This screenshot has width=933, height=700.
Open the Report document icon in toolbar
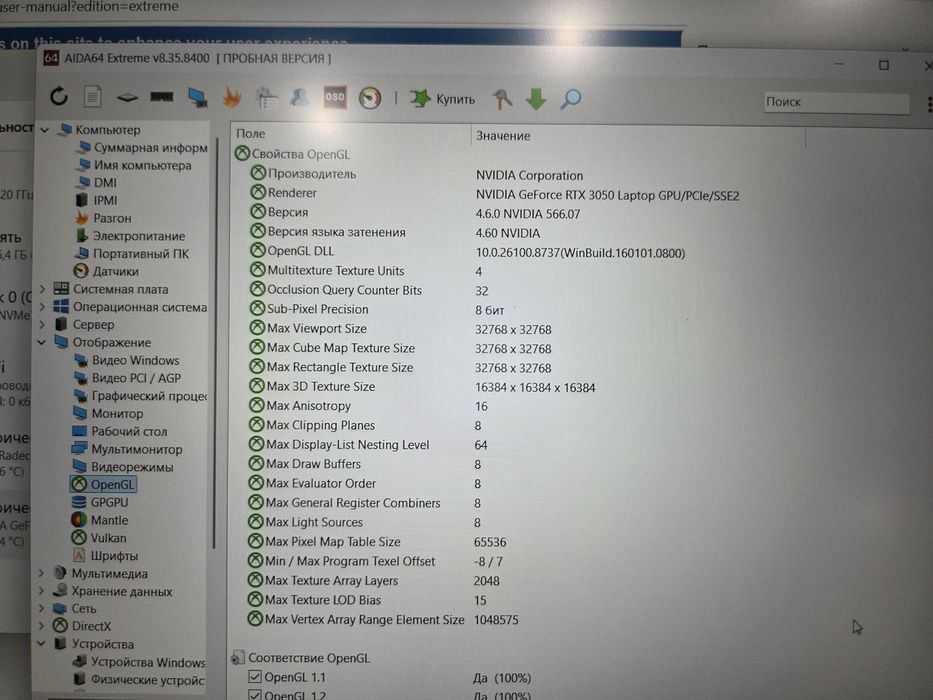point(92,96)
